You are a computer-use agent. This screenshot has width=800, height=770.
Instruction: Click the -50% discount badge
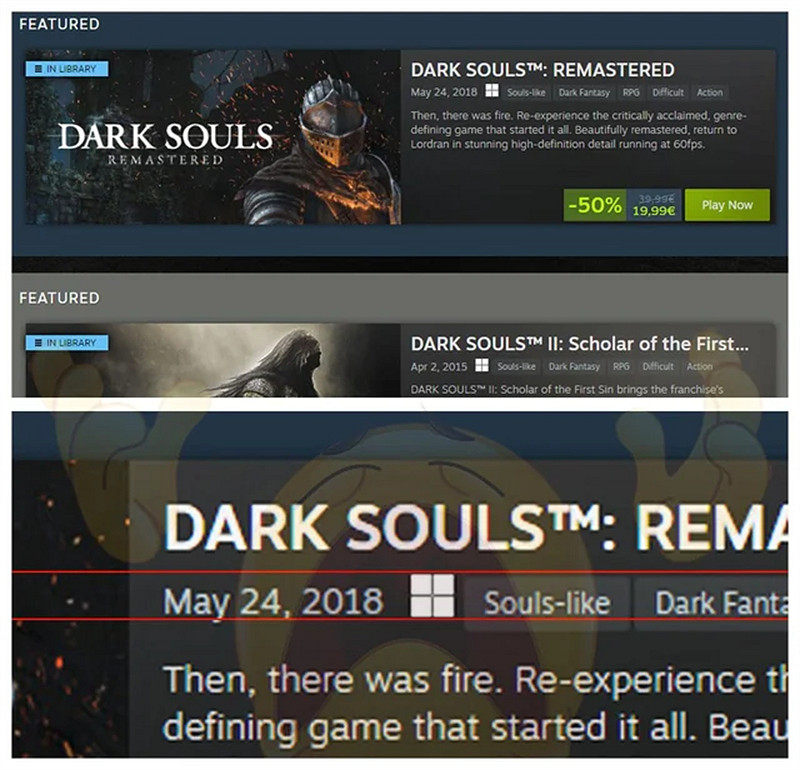tap(595, 205)
